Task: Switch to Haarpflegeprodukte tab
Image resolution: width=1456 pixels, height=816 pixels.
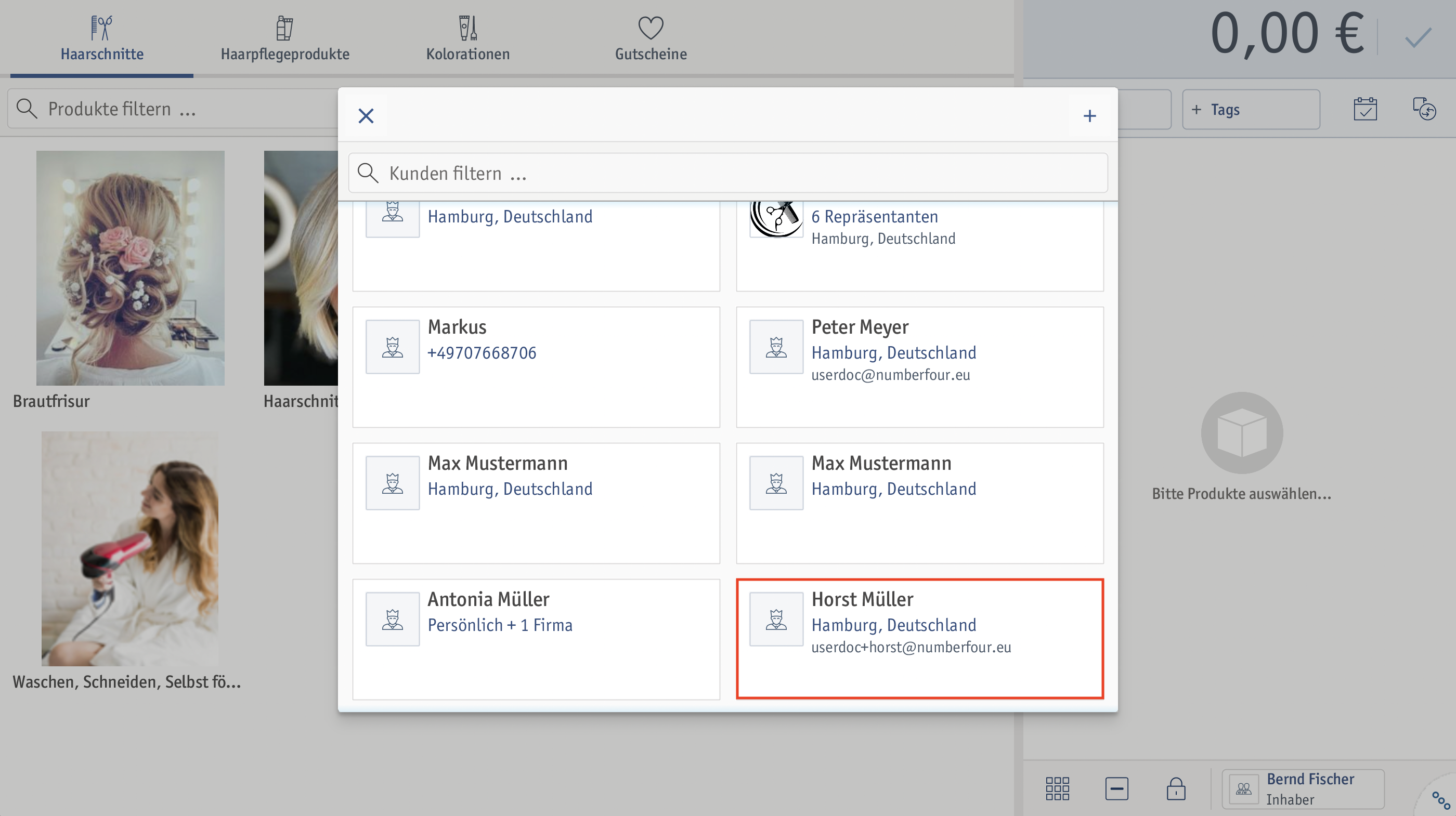Action: point(285,38)
